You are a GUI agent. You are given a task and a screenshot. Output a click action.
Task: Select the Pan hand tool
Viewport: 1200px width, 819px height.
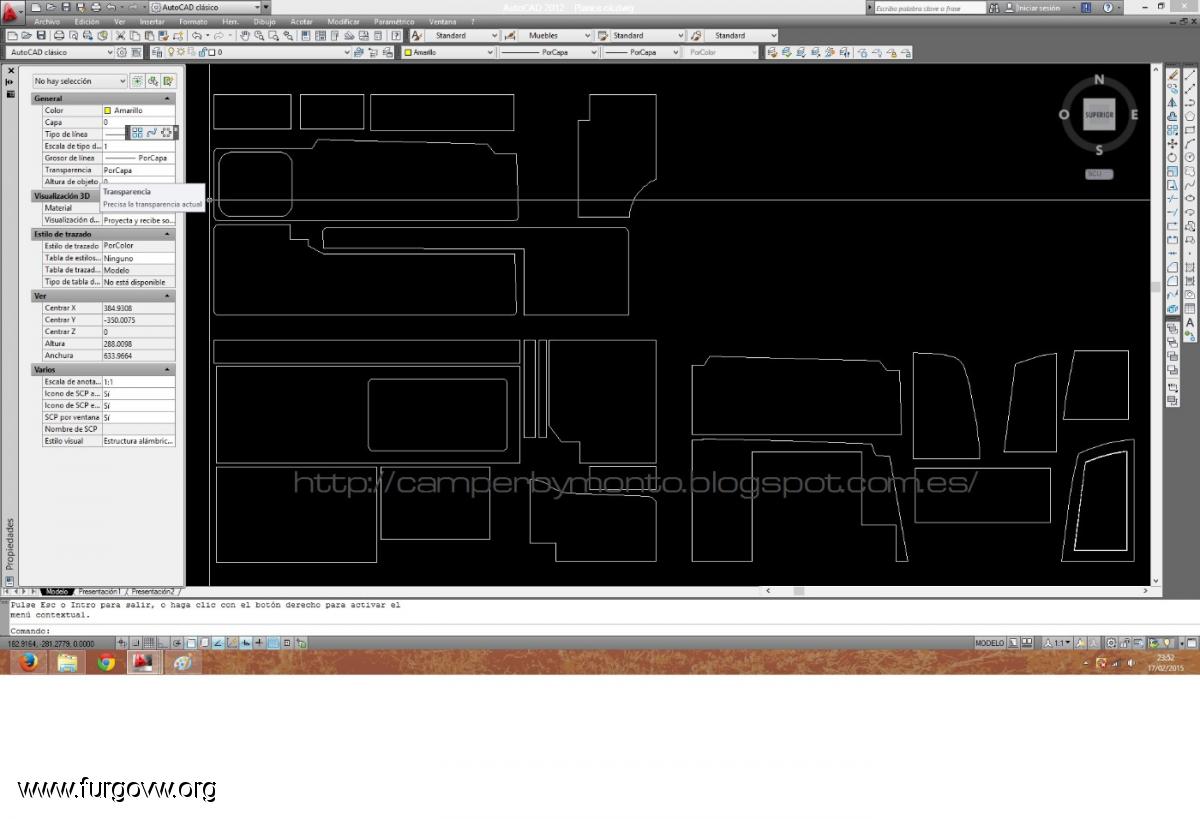click(x=244, y=35)
